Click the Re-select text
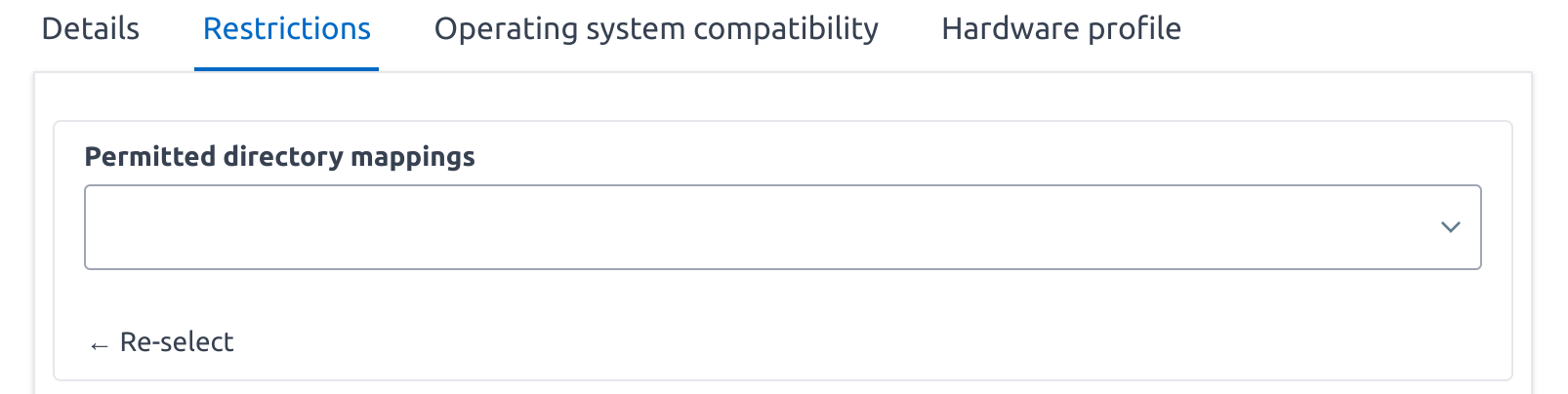 tap(177, 342)
